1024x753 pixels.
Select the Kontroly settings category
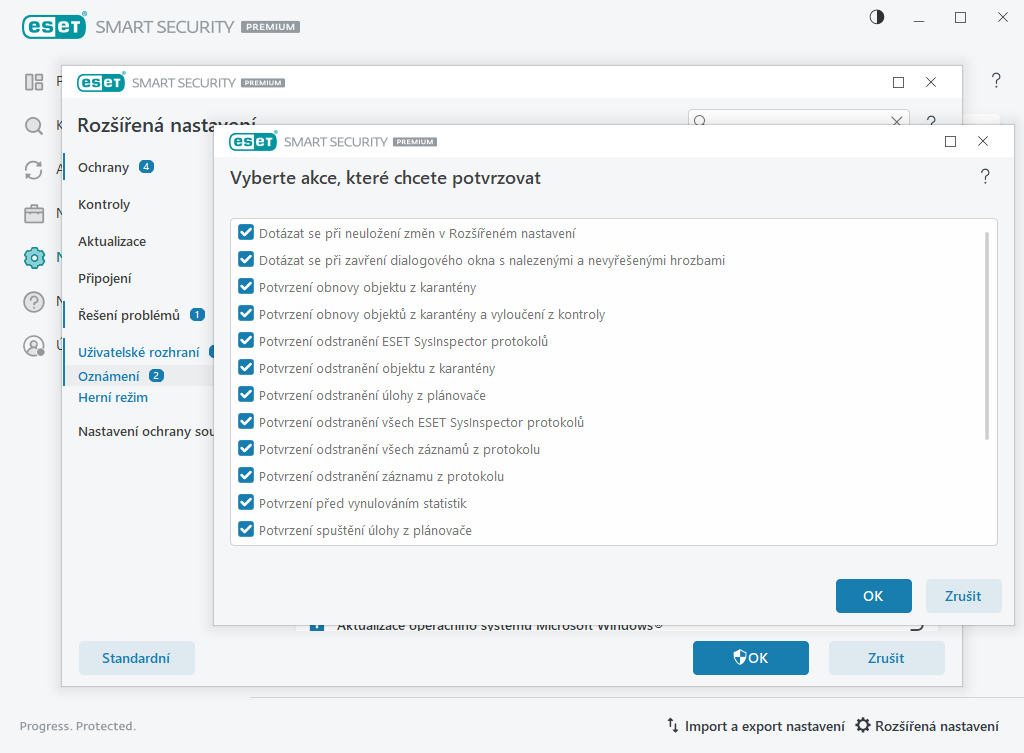(x=104, y=204)
